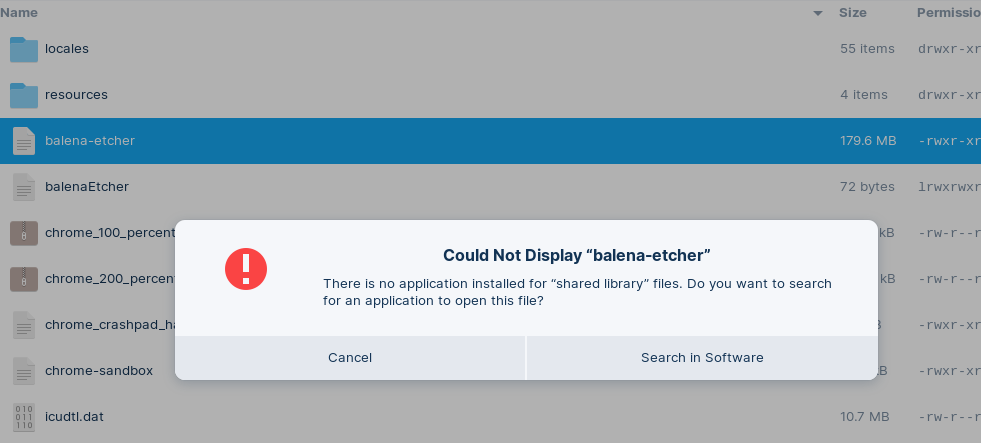Click the icudtl.dat binary file icon
This screenshot has width=981, height=443.
(x=24, y=417)
